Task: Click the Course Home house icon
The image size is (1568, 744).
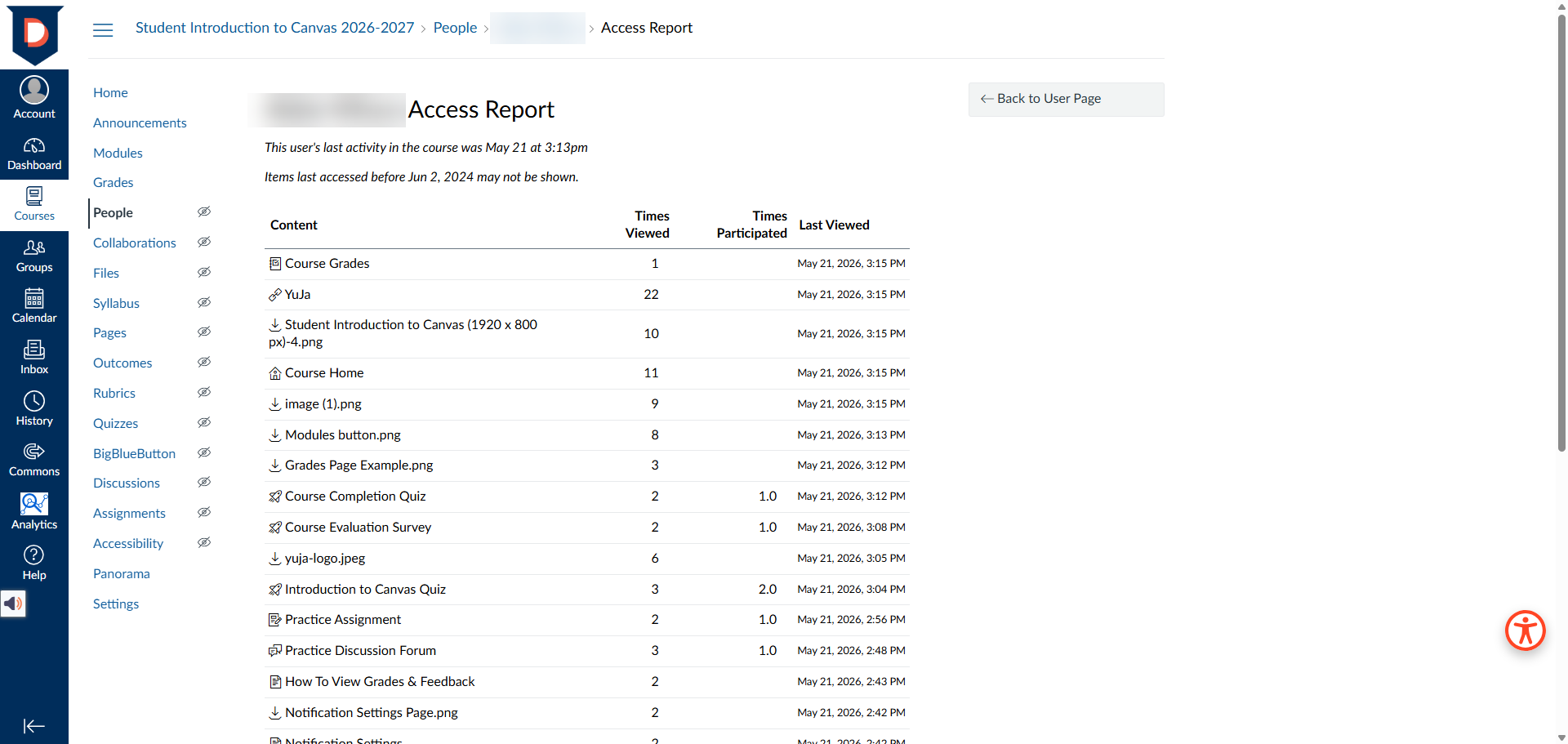Action: tap(275, 373)
